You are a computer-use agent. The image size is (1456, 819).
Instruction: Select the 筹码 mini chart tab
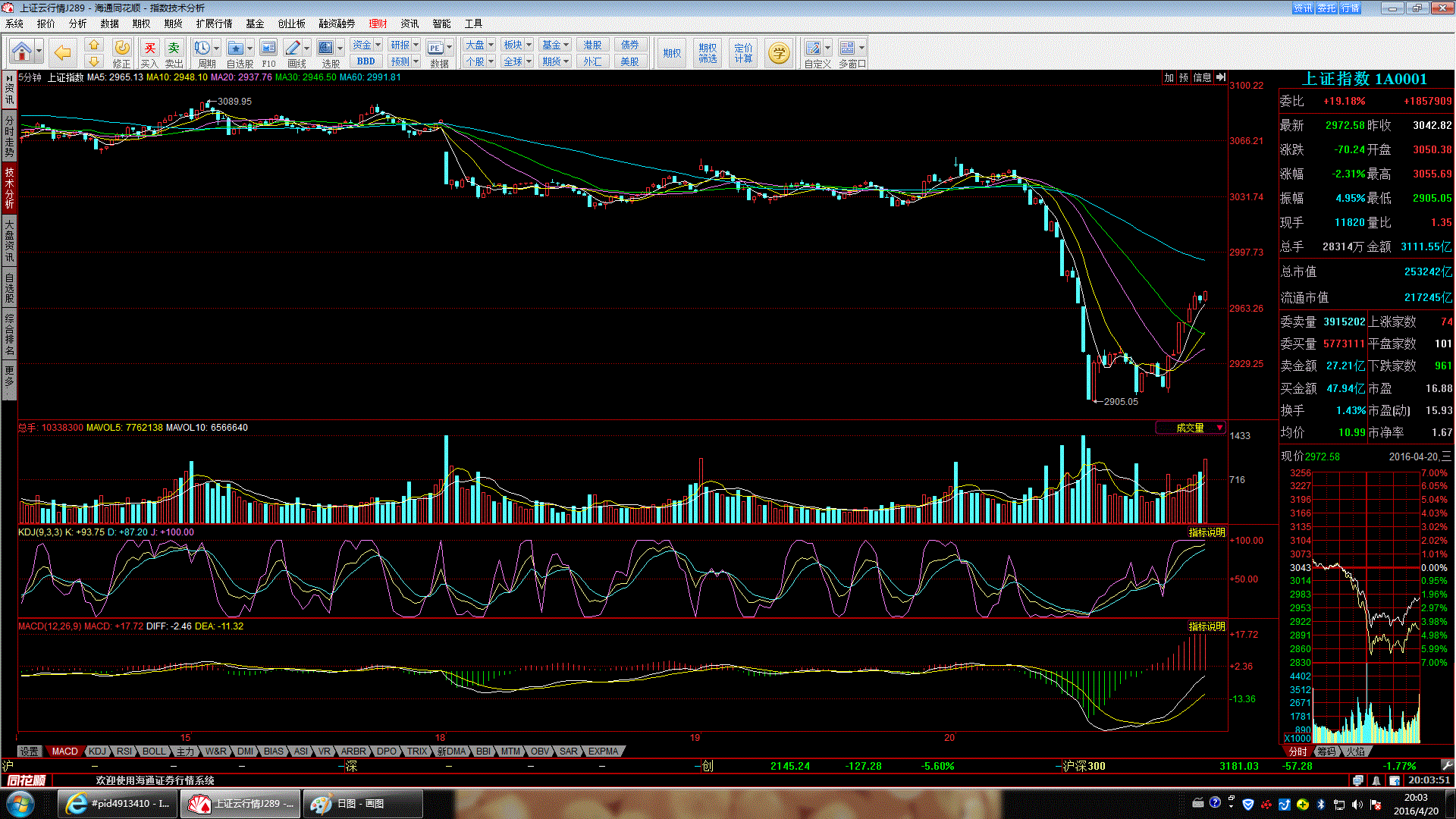click(x=1326, y=752)
